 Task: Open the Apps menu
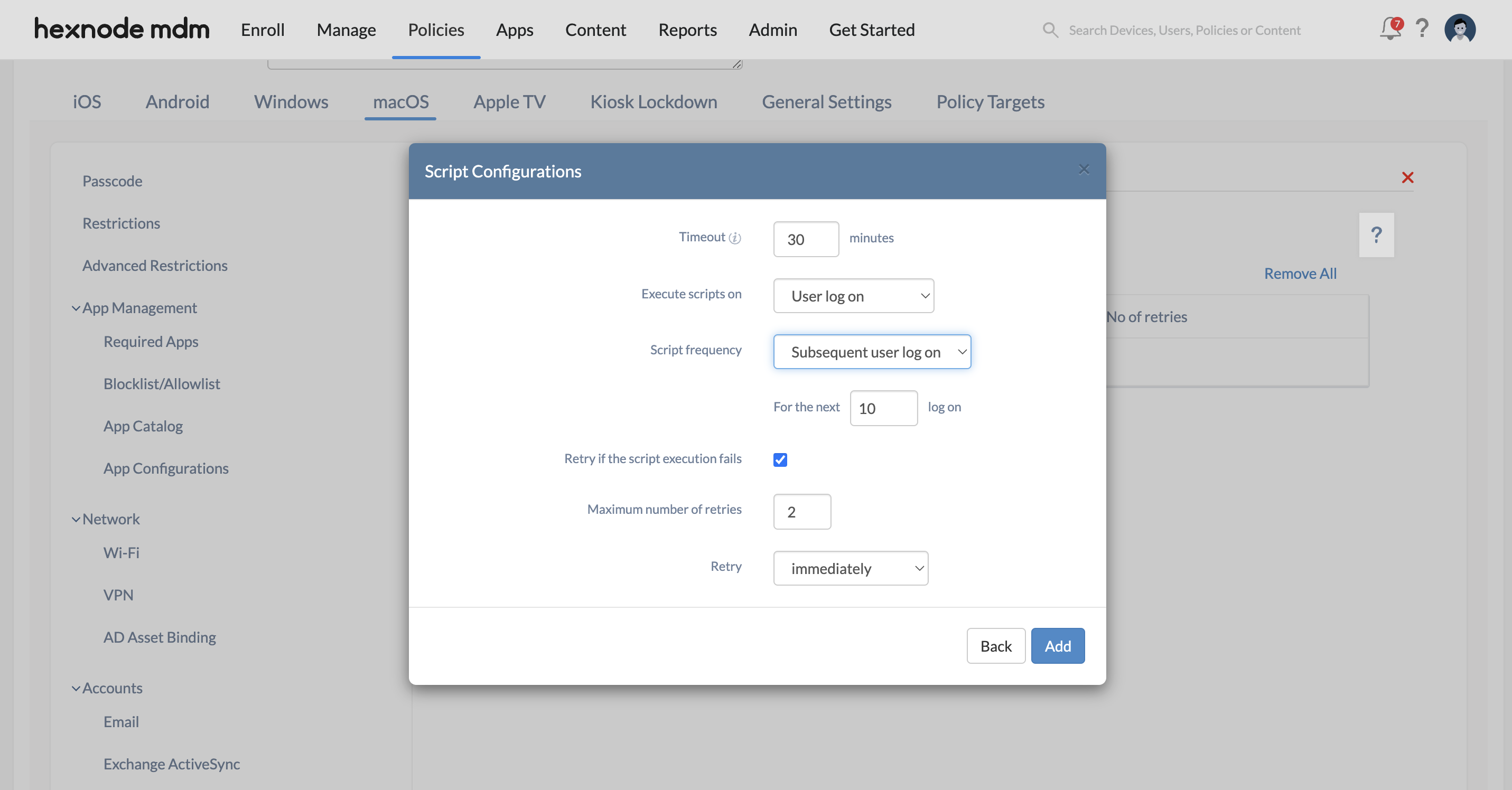[514, 30]
